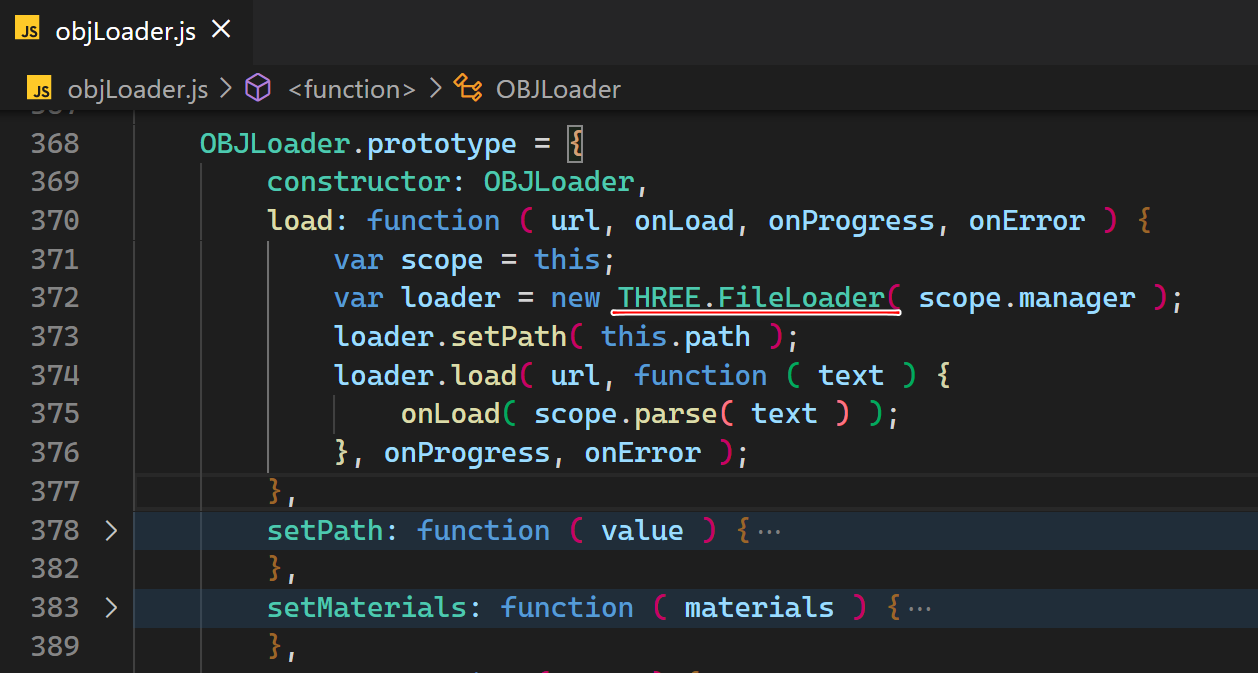Click the 'onProgress' parameter on line 370
This screenshot has height=673, width=1258.
point(851,221)
